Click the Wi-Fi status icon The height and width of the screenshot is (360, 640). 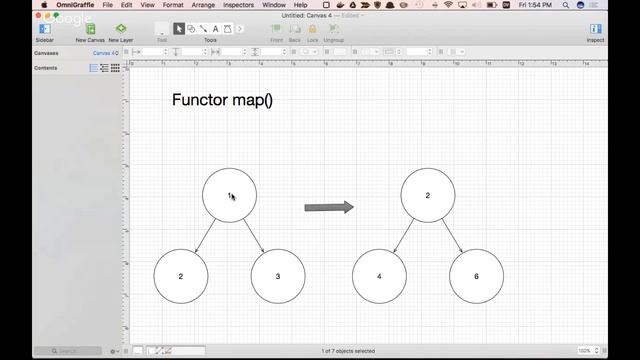(448, 5)
